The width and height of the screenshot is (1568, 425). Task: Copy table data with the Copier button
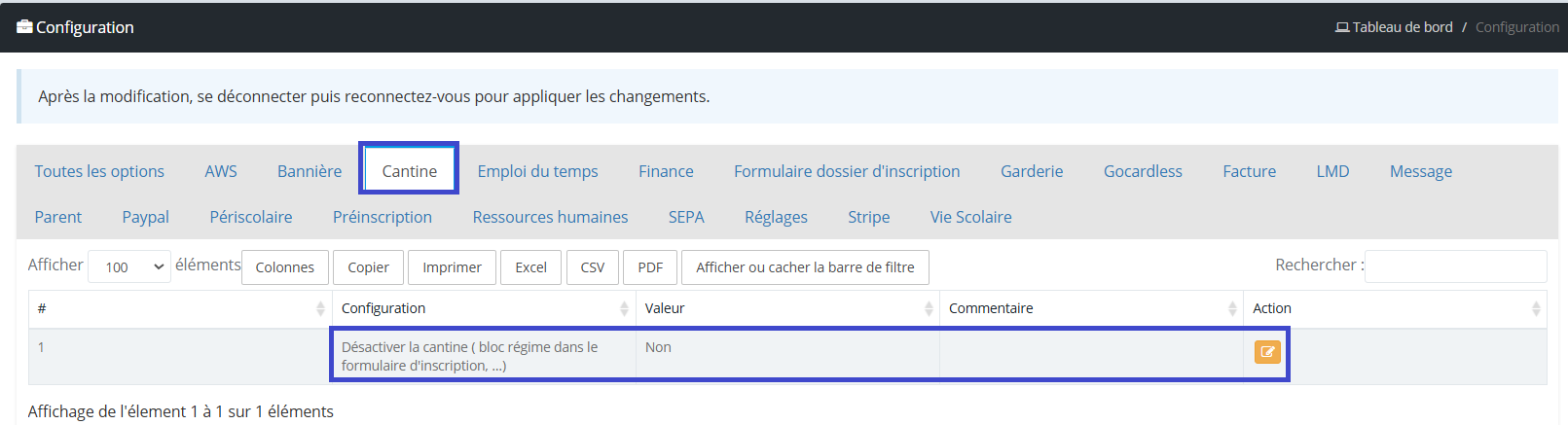(x=368, y=266)
